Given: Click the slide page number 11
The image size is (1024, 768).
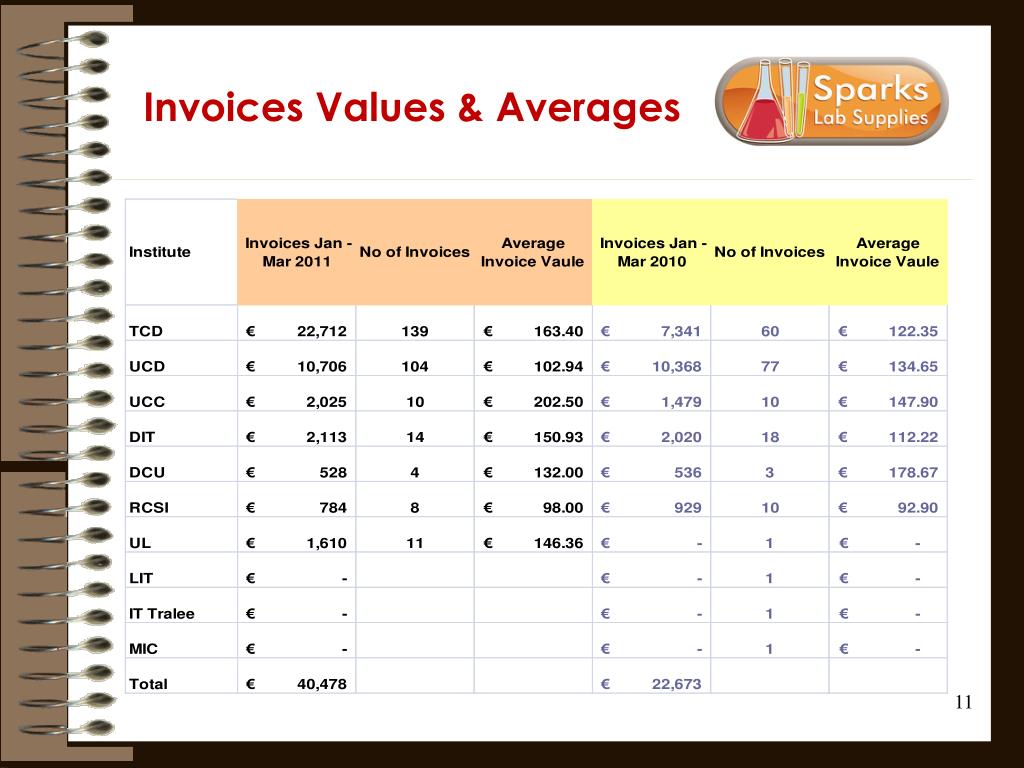Looking at the screenshot, I should click(963, 703).
